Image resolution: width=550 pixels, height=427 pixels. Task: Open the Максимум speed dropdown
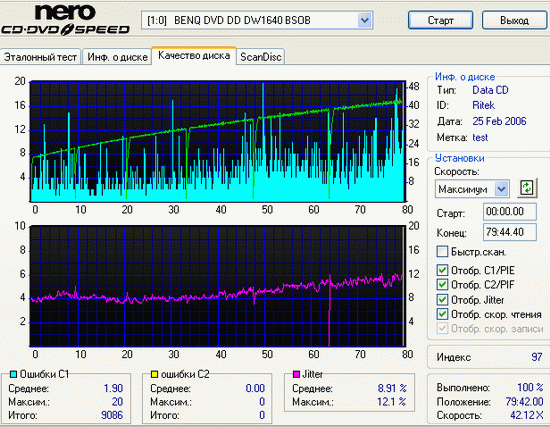pyautogui.click(x=502, y=189)
